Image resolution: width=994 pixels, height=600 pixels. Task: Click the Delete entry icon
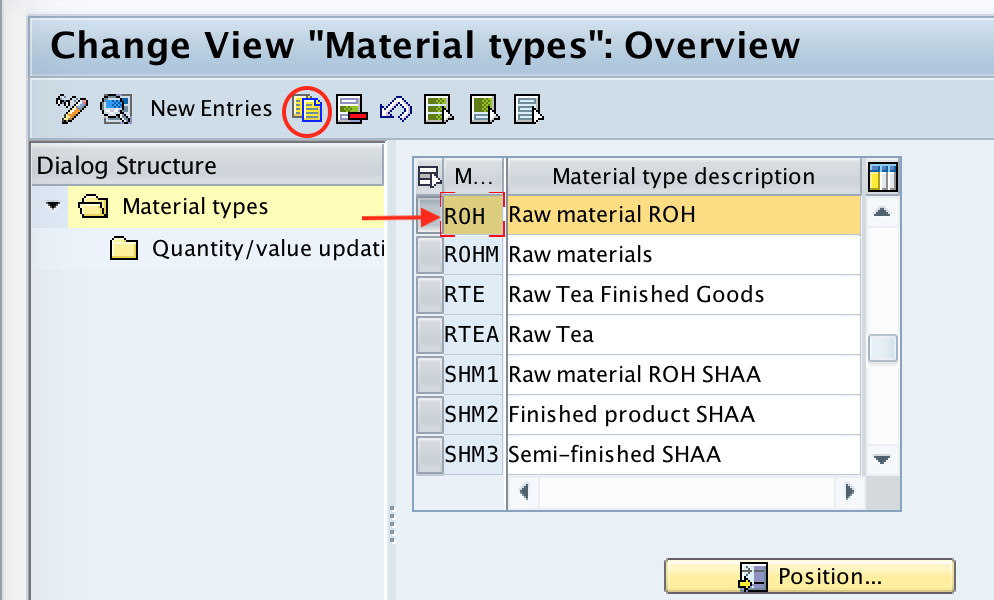(x=352, y=109)
